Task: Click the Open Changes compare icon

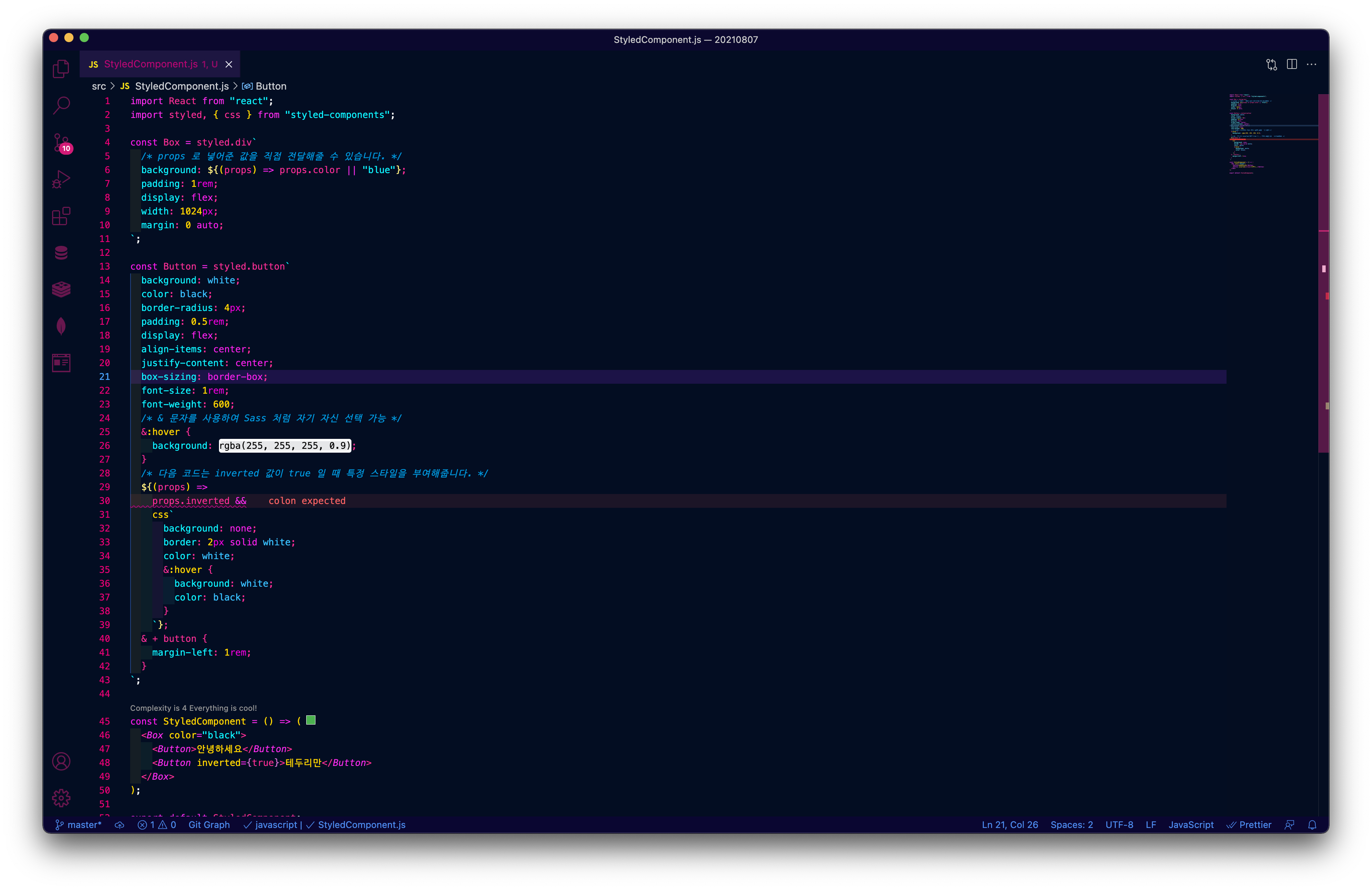Action: tap(1272, 65)
